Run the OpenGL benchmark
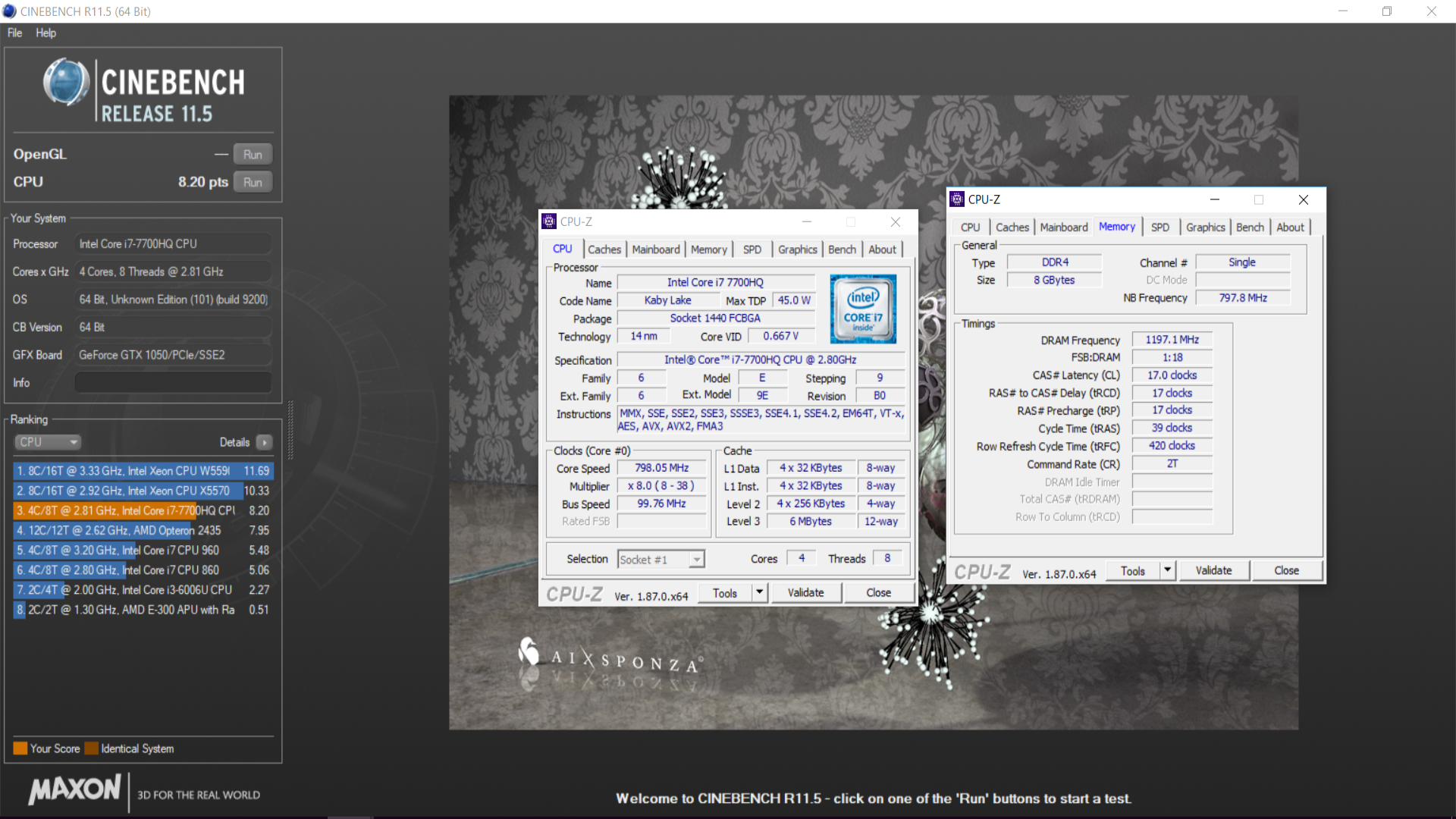Image resolution: width=1456 pixels, height=819 pixels. [x=253, y=155]
